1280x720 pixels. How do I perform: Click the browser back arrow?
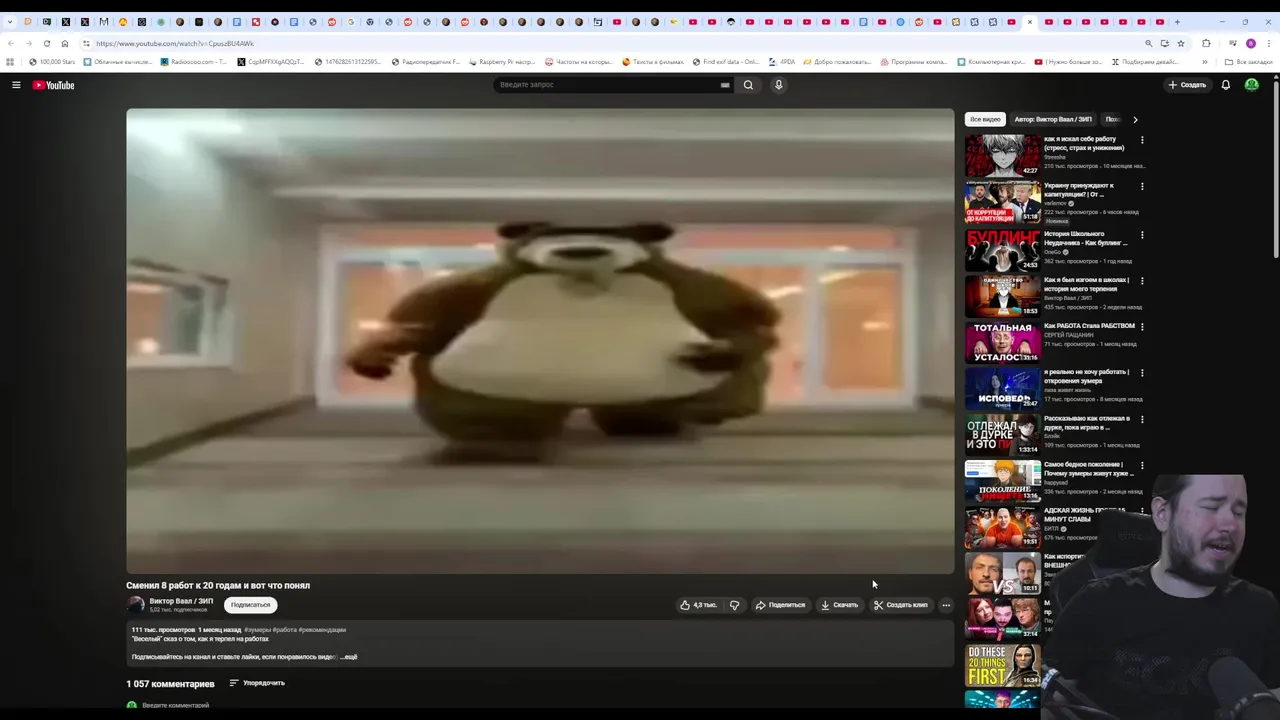tap(11, 43)
